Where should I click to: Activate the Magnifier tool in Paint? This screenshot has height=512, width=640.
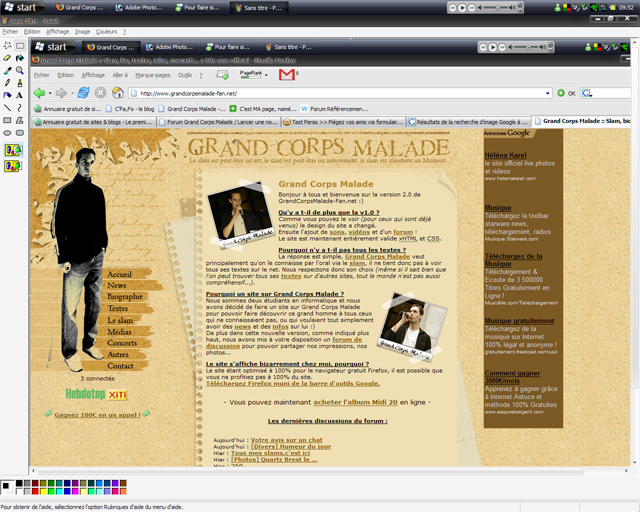pos(20,71)
